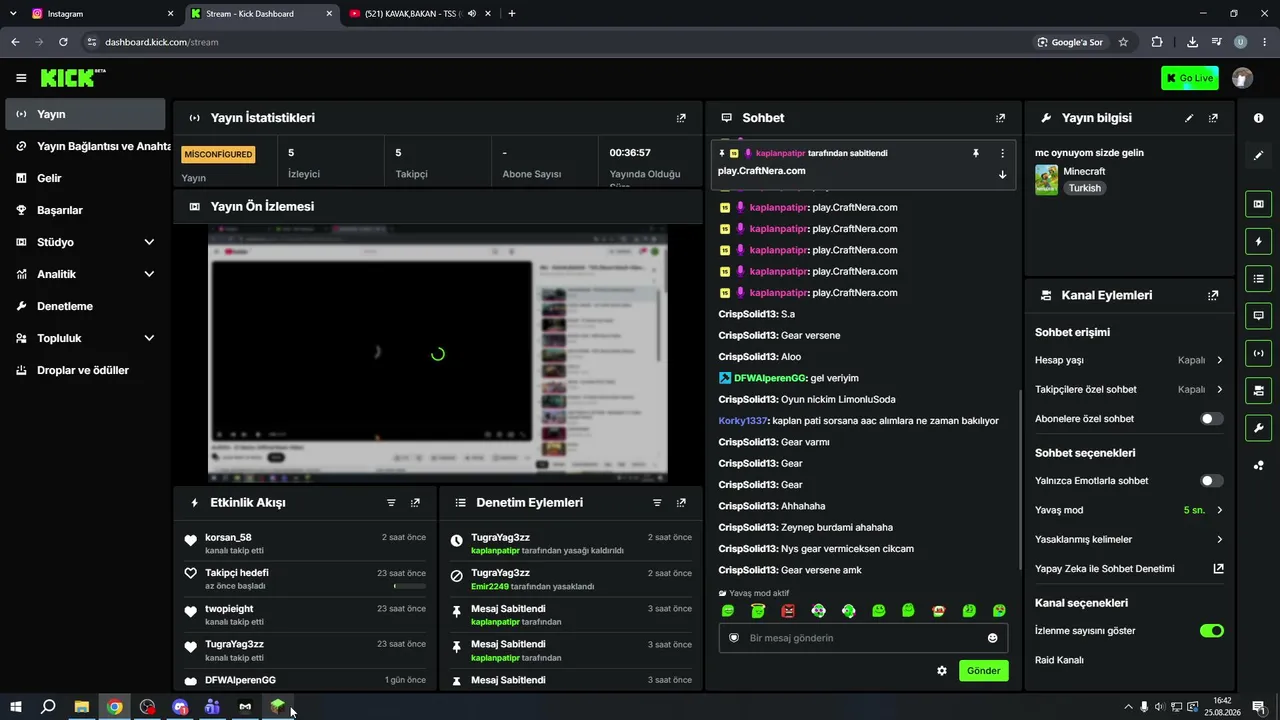Pop out the Etkinlik Akışı panel
Image resolution: width=1280 pixels, height=720 pixels.
click(x=415, y=503)
